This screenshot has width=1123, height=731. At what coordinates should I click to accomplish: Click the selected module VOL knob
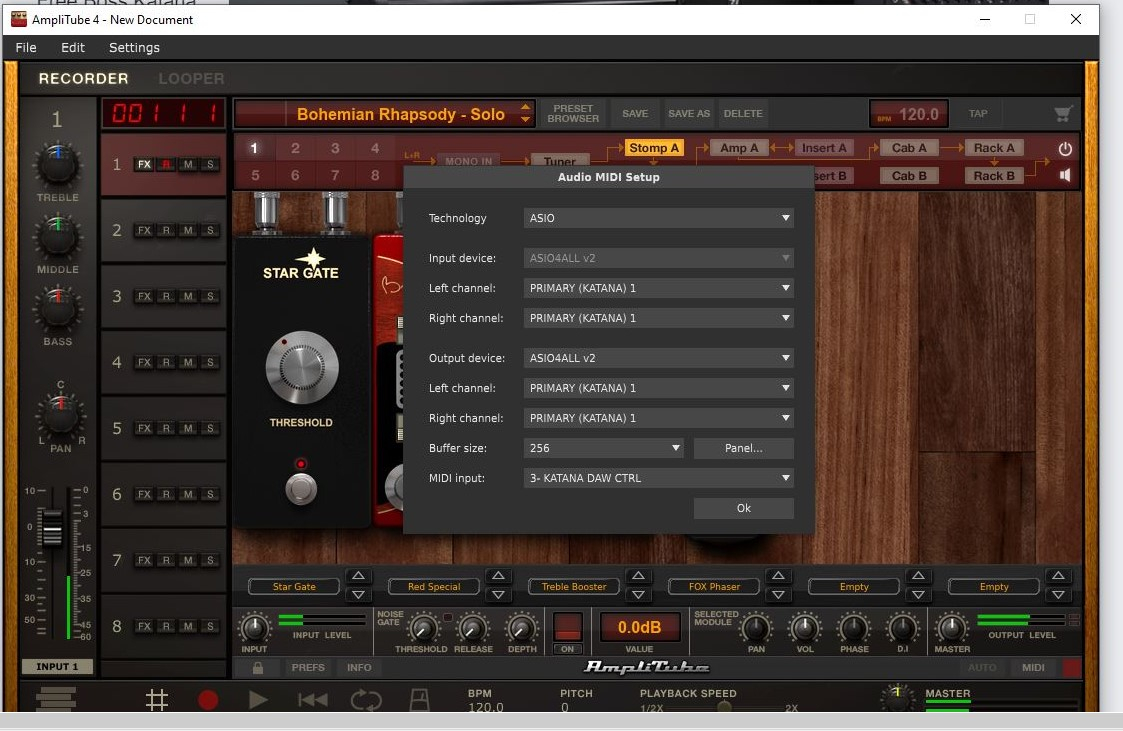pos(804,628)
